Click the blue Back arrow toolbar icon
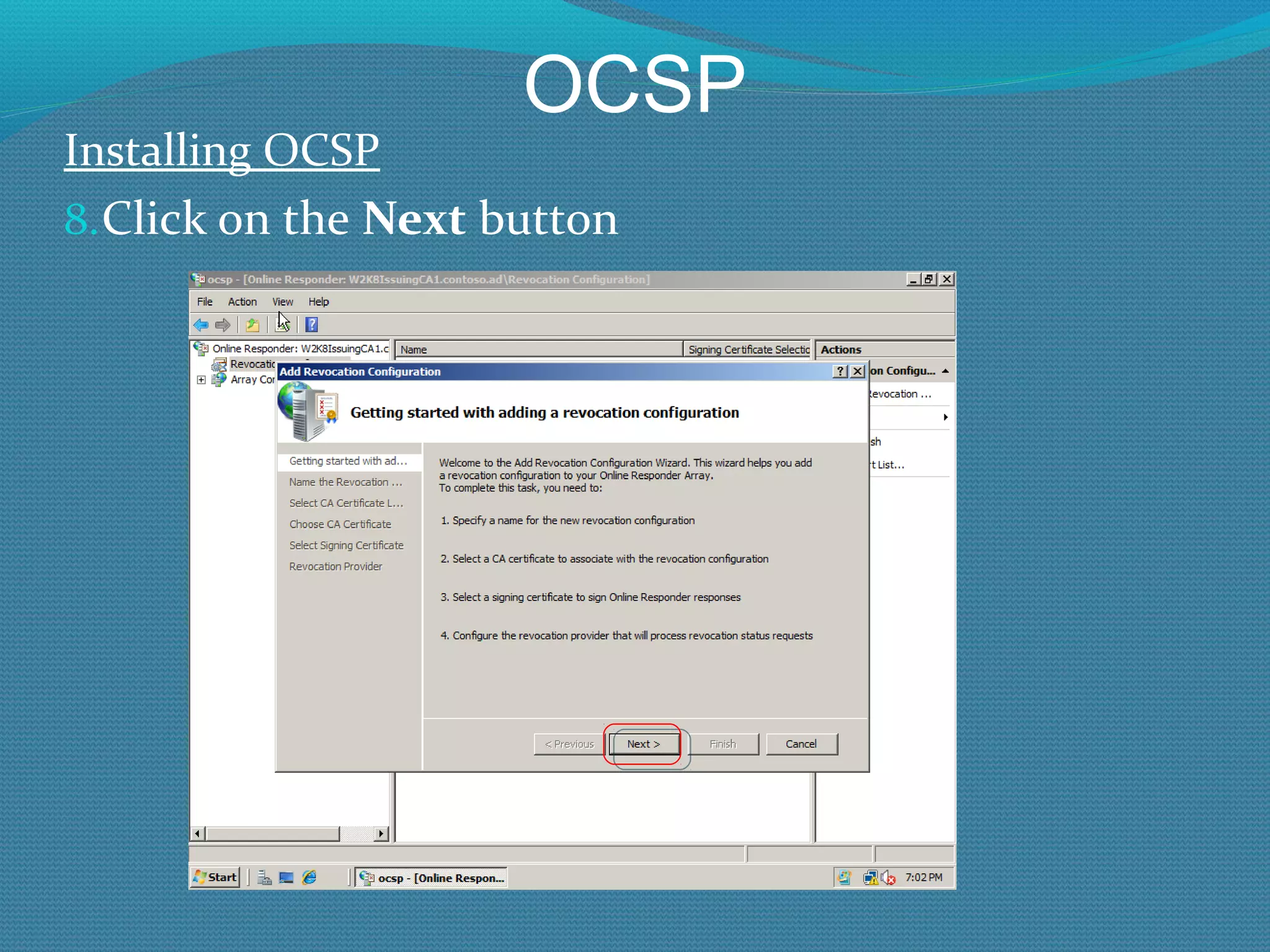This screenshot has width=1270, height=952. pos(201,325)
